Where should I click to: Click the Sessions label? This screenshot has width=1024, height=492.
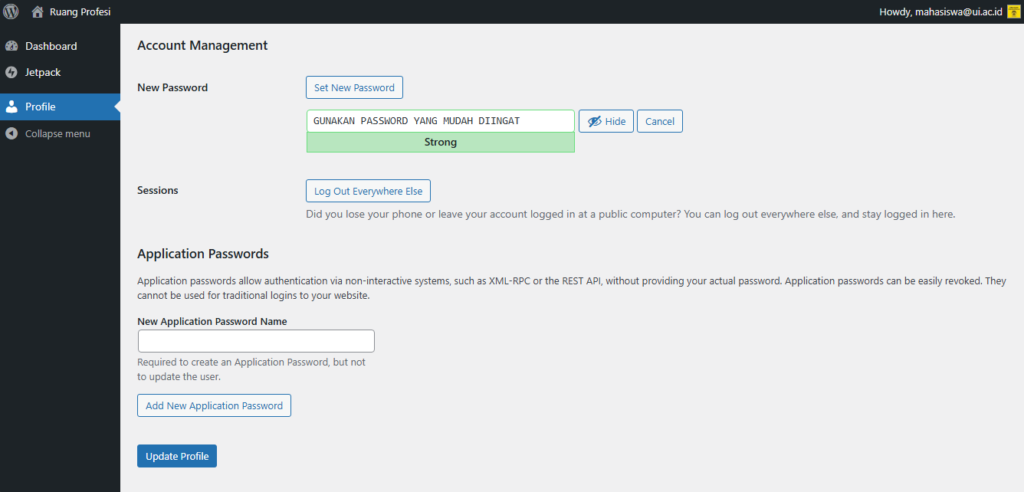tap(157, 191)
